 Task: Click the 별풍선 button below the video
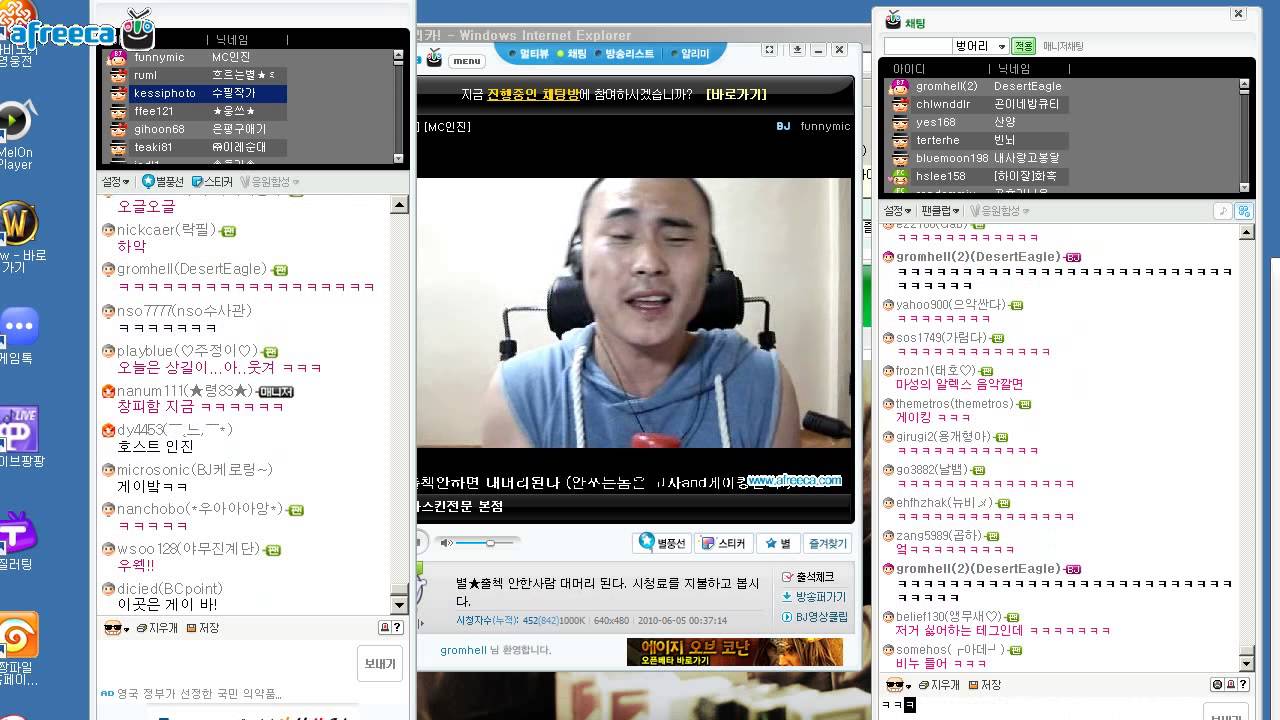click(662, 543)
